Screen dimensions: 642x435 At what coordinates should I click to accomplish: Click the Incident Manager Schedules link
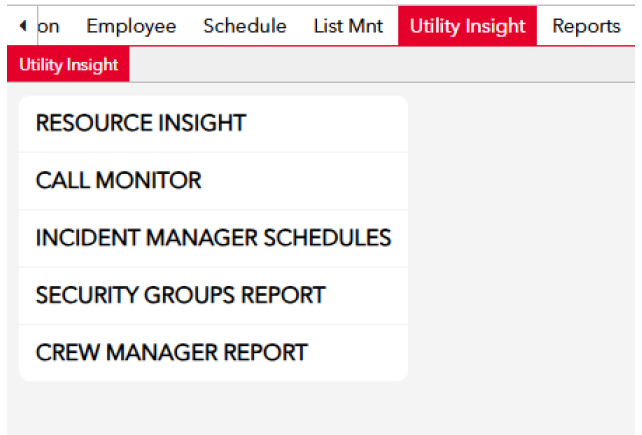tap(213, 238)
